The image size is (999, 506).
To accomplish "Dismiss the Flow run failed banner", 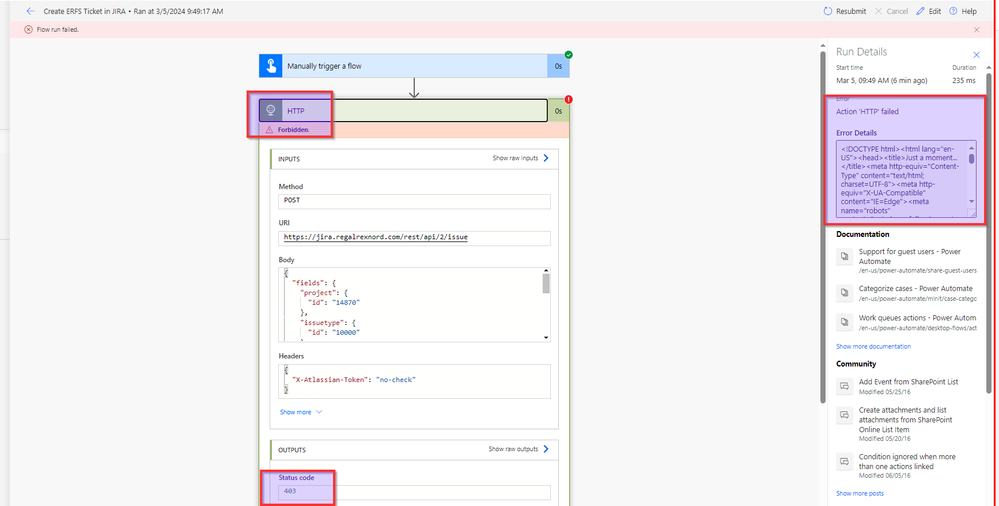I will pos(977,29).
